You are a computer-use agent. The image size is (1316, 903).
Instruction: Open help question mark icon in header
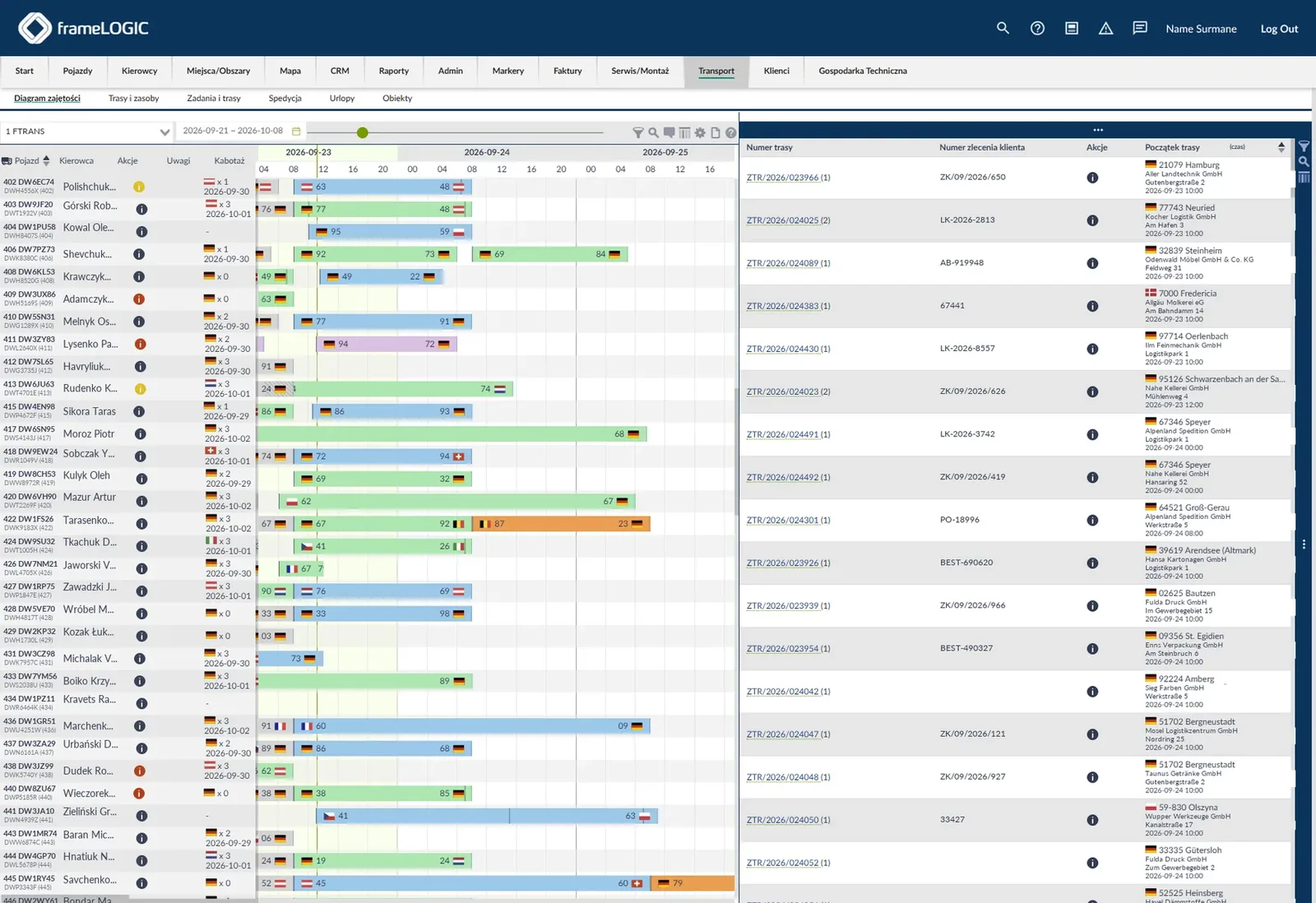pyautogui.click(x=1037, y=28)
